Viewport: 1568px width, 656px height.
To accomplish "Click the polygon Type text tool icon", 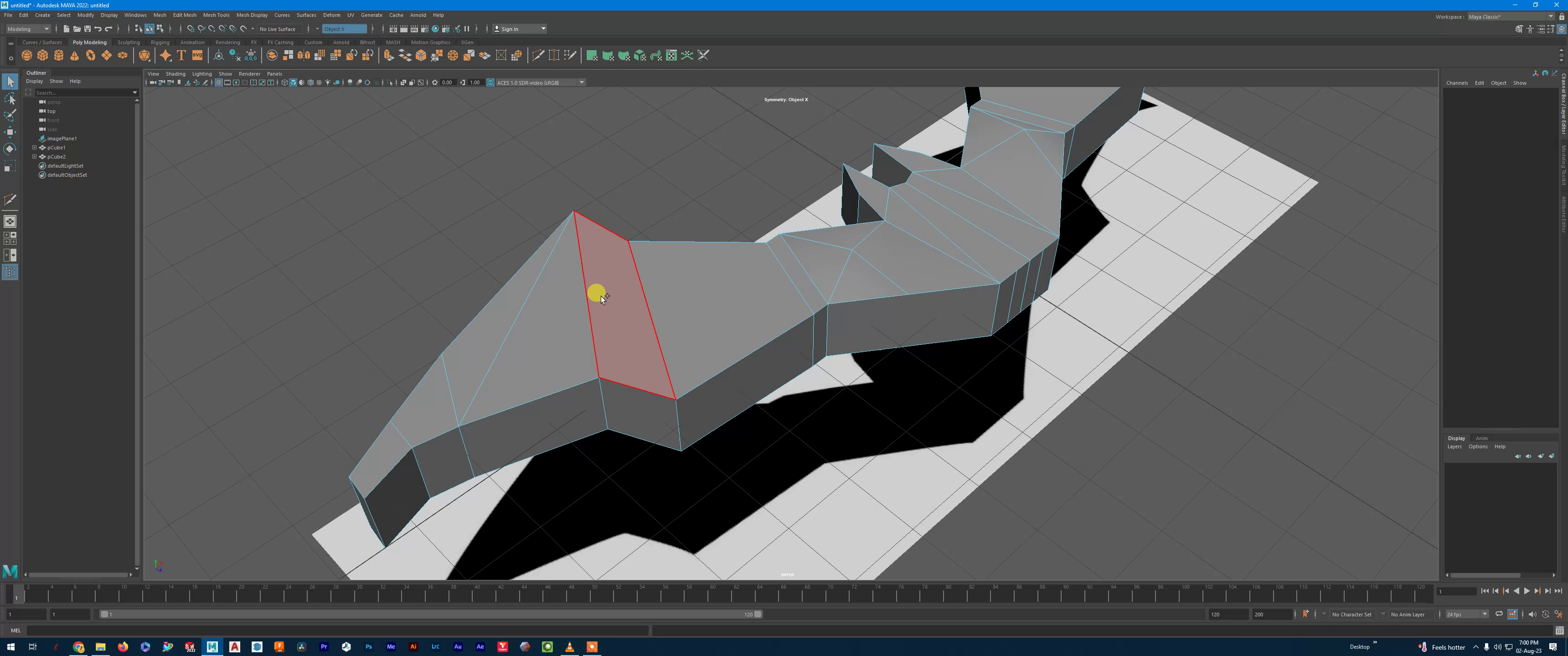I will click(181, 56).
